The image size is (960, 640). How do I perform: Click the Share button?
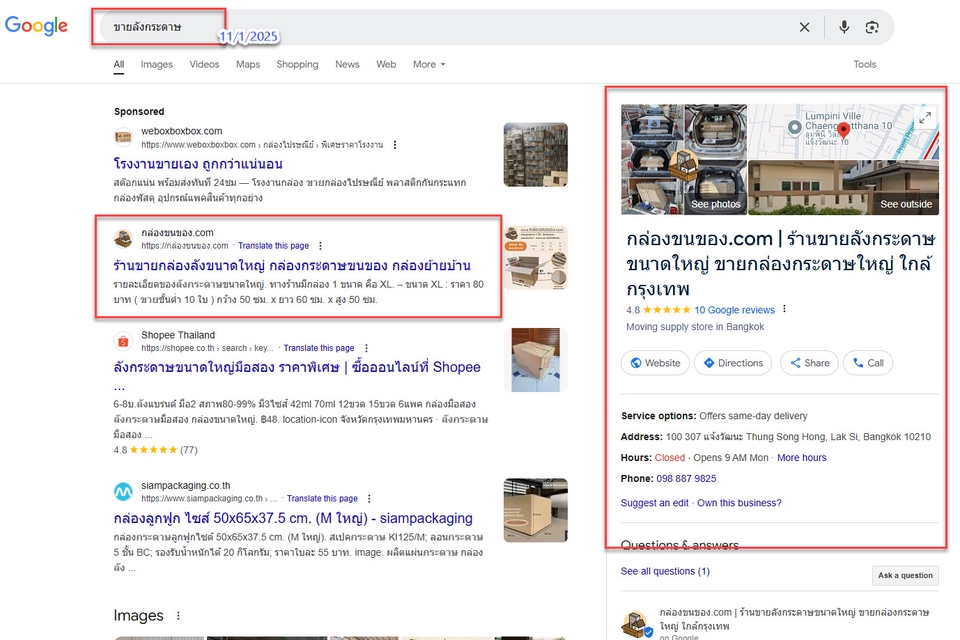[x=809, y=363]
